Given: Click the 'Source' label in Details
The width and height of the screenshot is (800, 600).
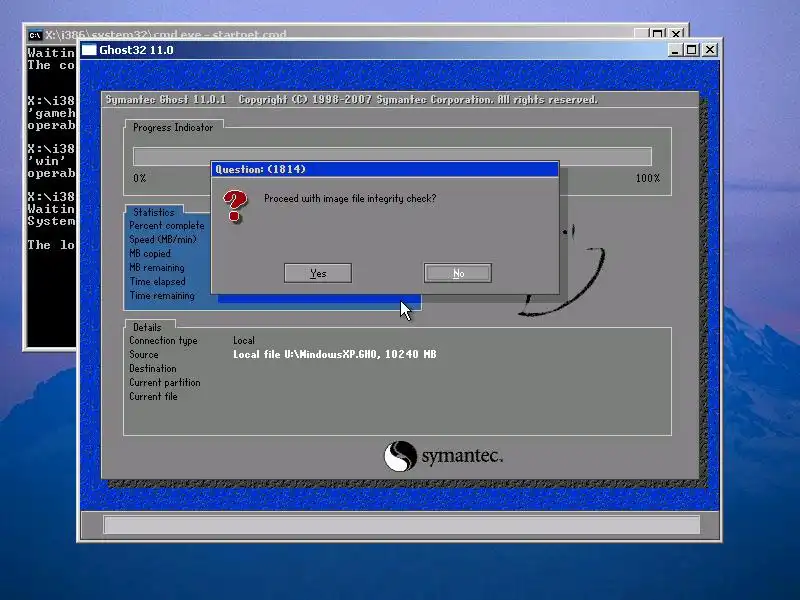Looking at the screenshot, I should [143, 355].
